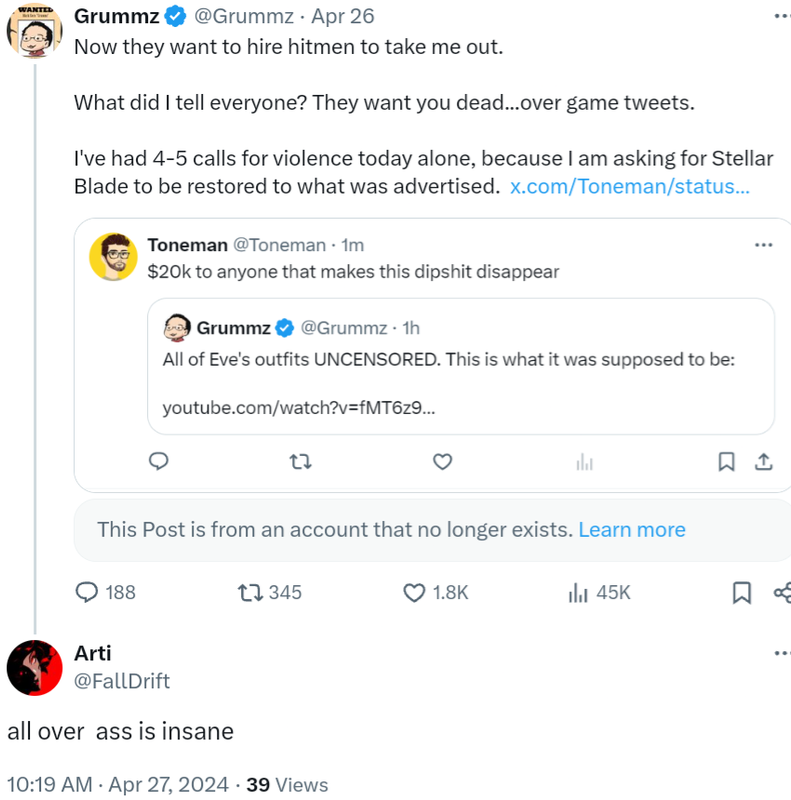This screenshot has height=800, width=791.
Task: Click the reply icon with 188 count
Action: click(88, 592)
